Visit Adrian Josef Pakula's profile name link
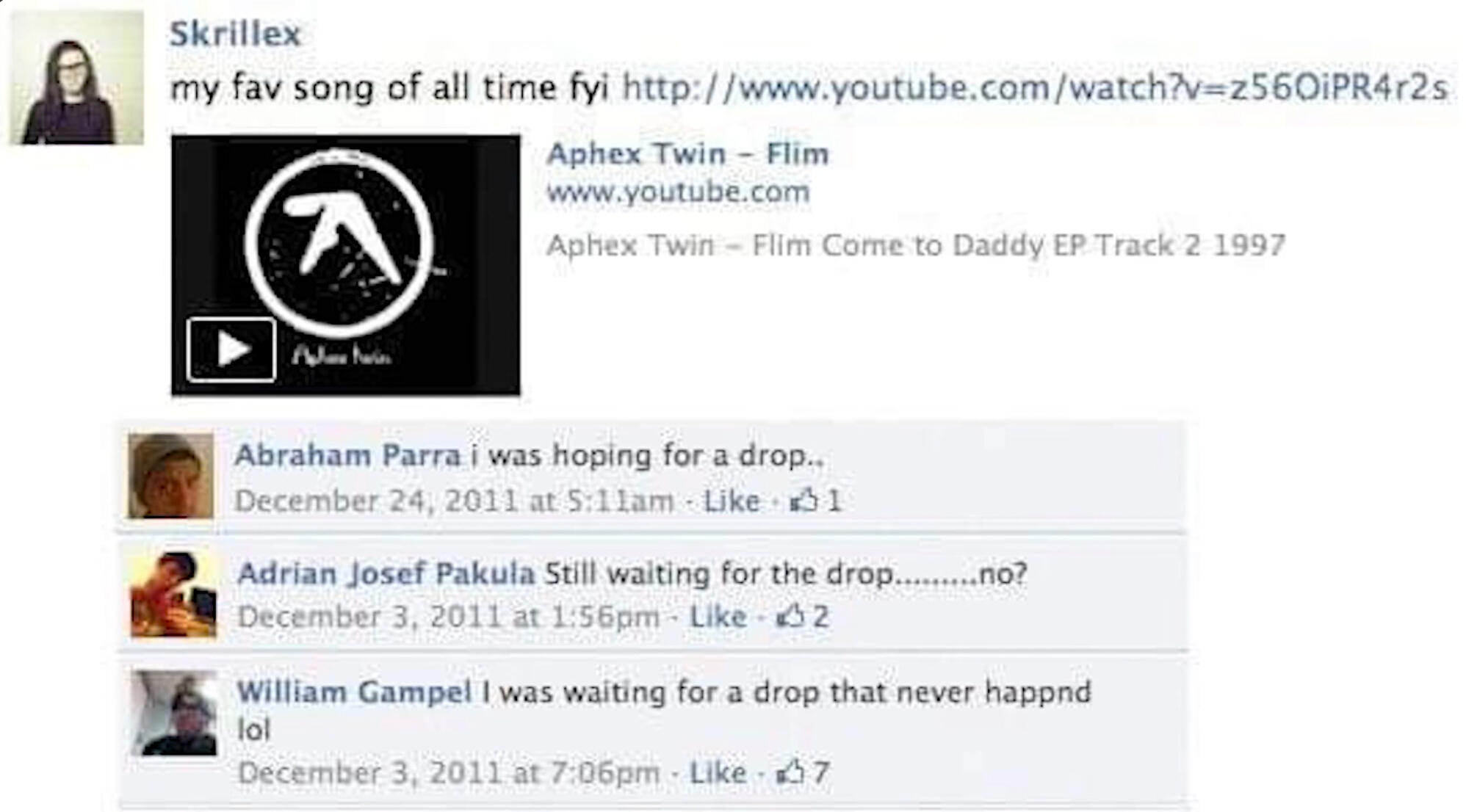 386,573
